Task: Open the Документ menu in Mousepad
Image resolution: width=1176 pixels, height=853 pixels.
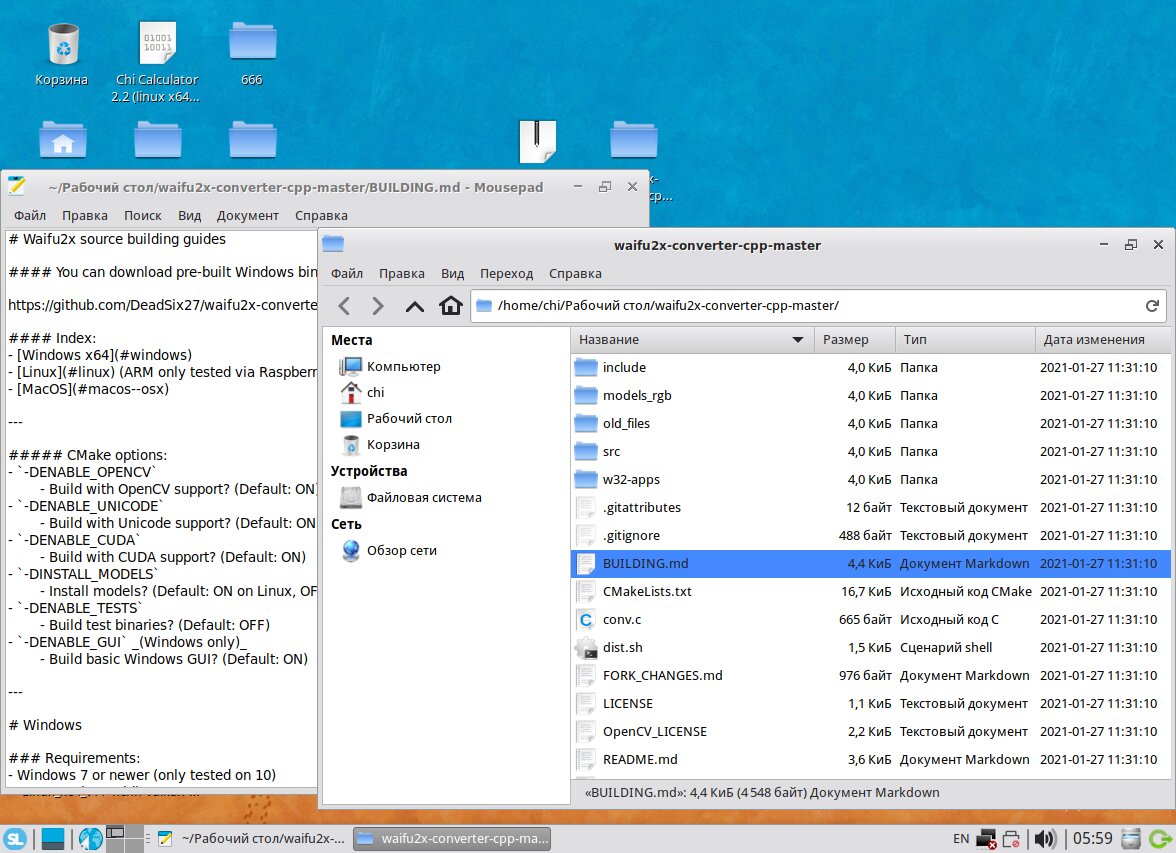Action: [247, 215]
